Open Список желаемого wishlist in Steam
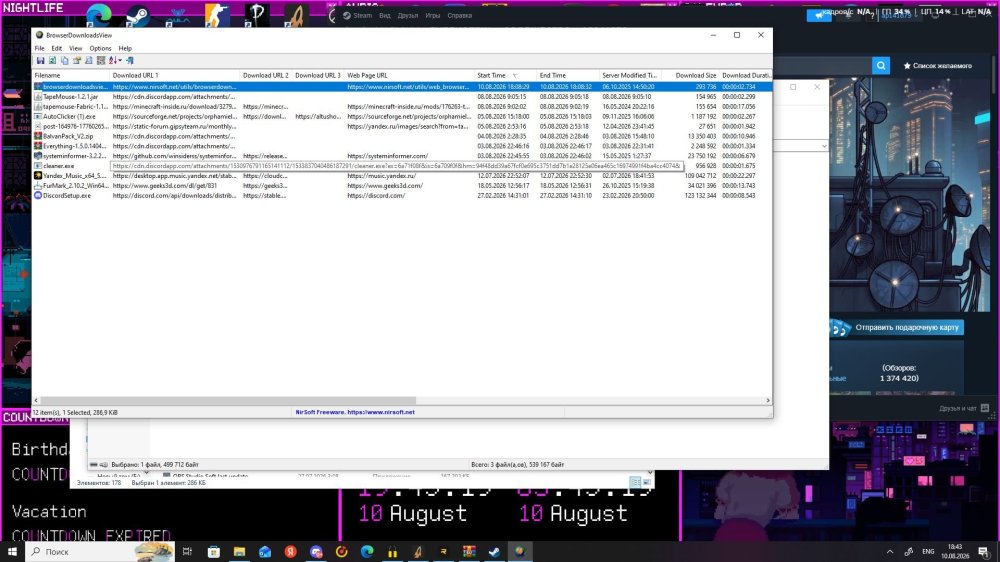This screenshot has height=562, width=1000. [x=938, y=66]
